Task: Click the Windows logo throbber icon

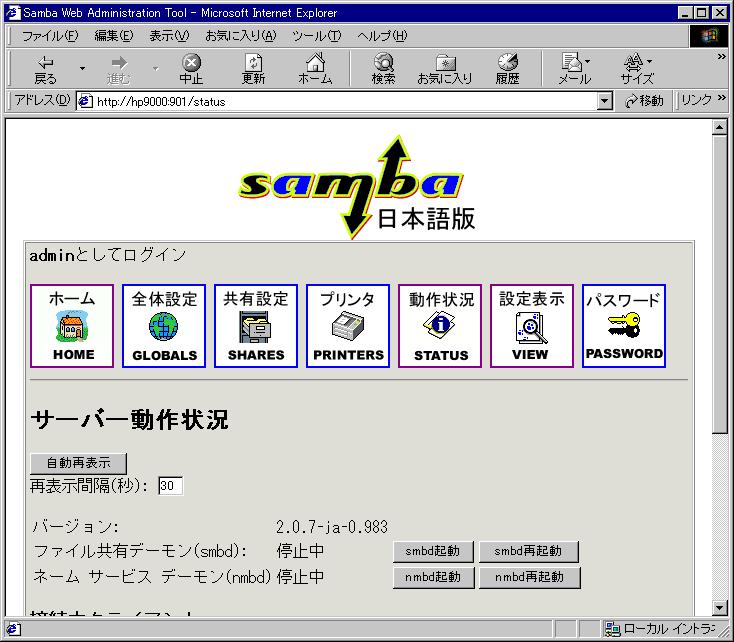Action: [709, 36]
